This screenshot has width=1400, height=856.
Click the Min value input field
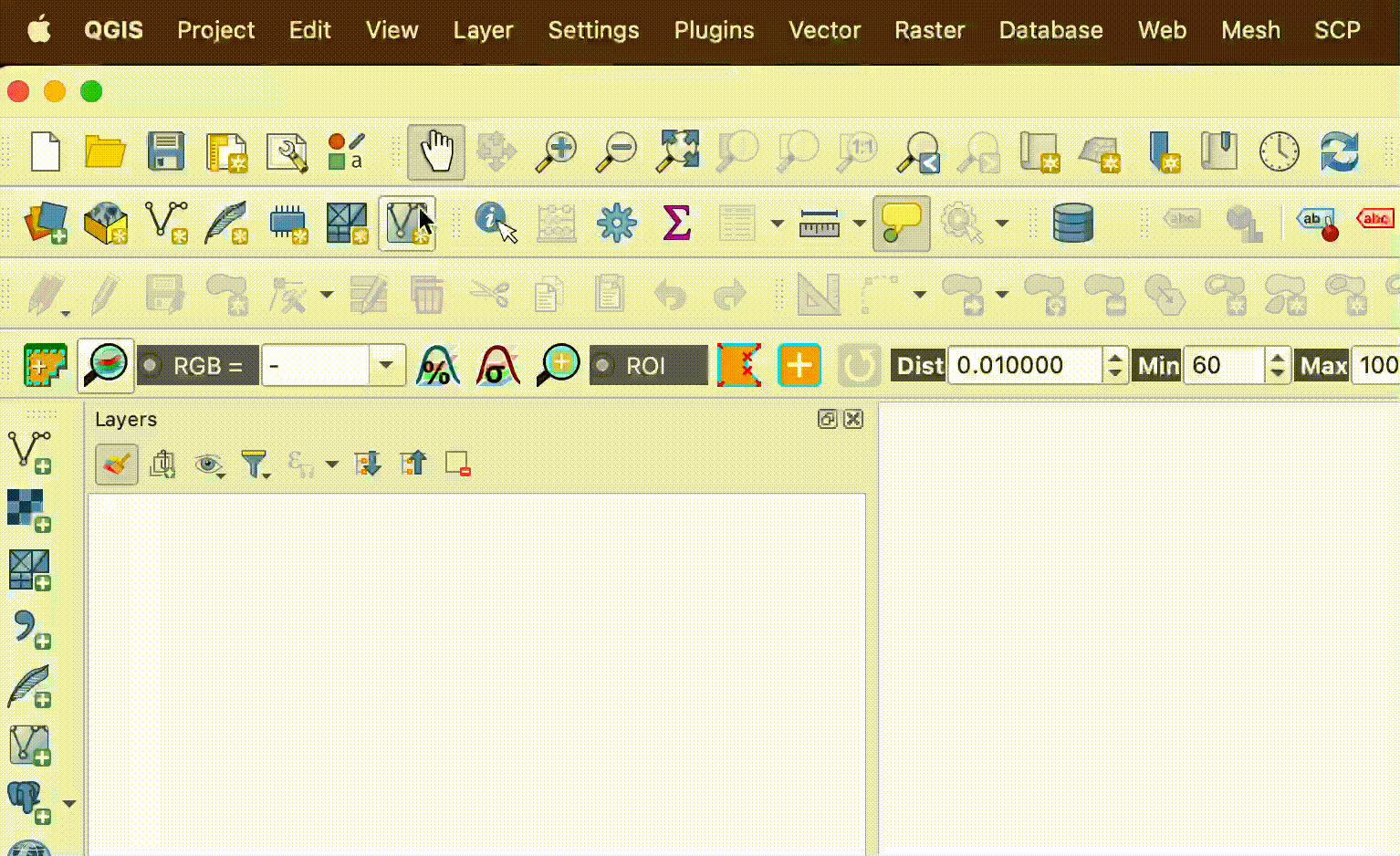[1223, 366]
